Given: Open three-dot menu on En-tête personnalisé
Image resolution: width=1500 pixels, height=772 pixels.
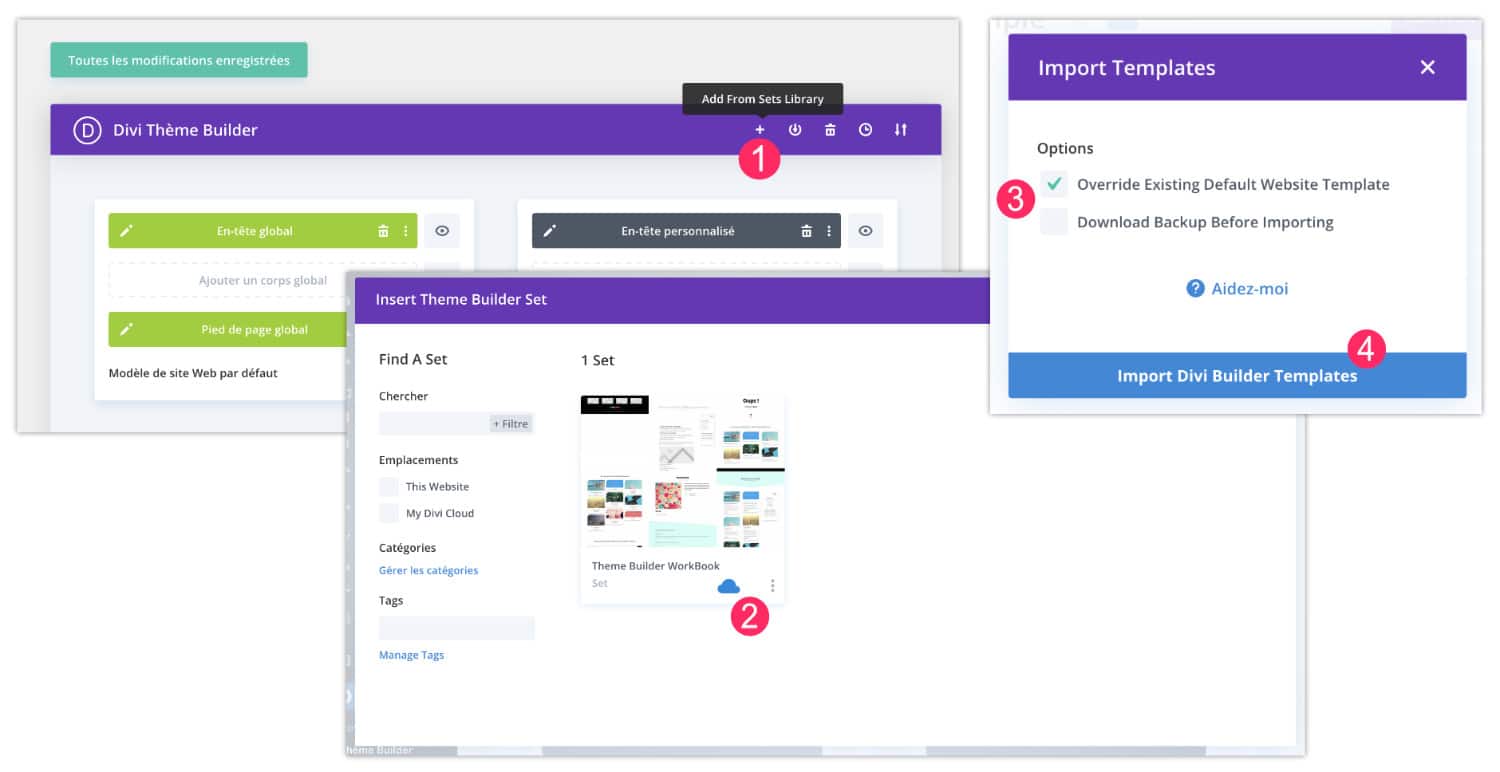Looking at the screenshot, I should tap(829, 231).
